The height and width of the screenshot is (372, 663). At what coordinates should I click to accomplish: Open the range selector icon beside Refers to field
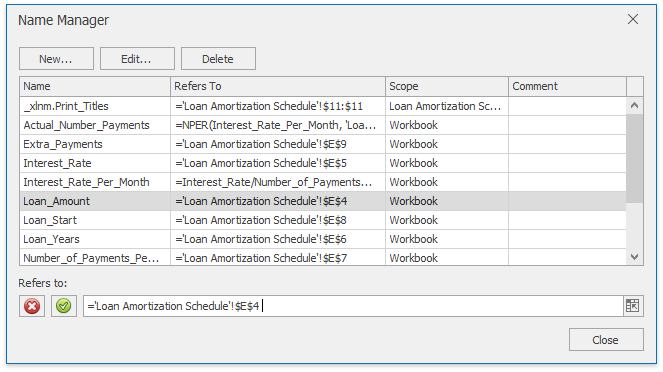(x=633, y=306)
